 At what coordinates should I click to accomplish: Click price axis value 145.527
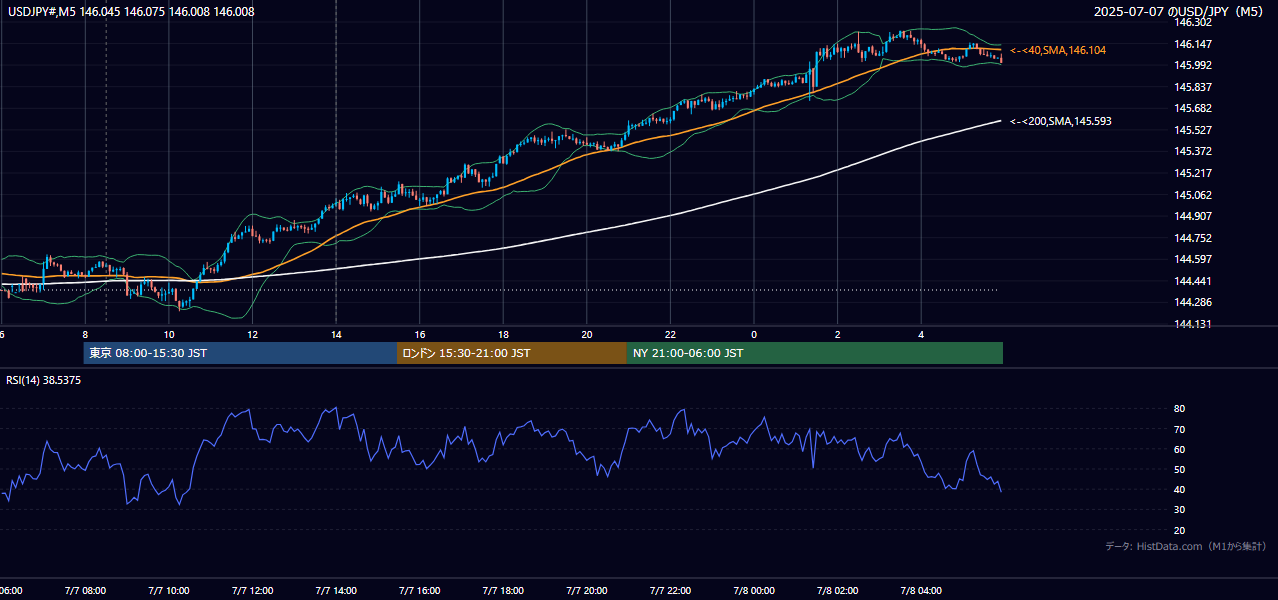coord(1193,130)
